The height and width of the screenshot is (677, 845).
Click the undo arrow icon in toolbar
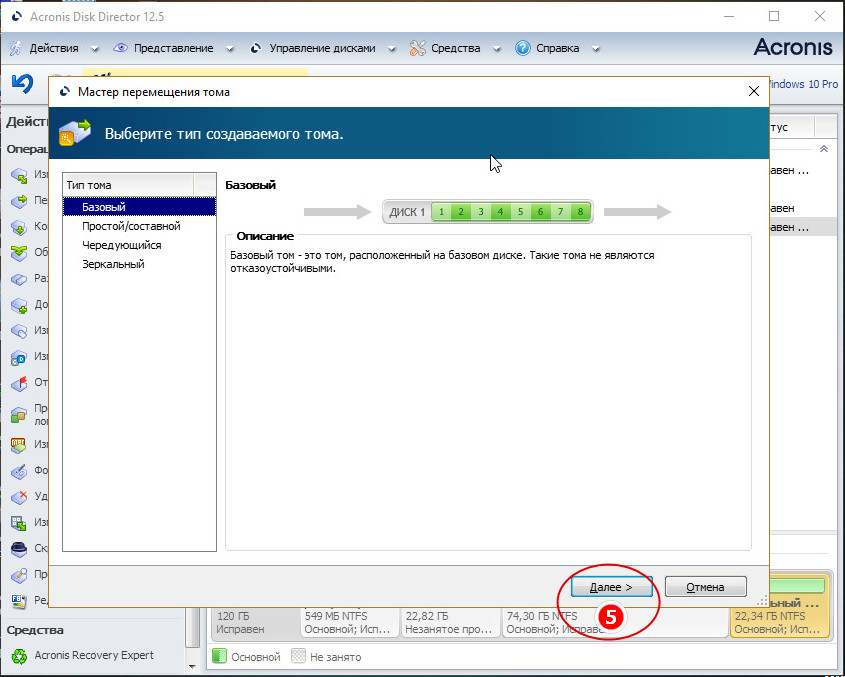coord(22,83)
